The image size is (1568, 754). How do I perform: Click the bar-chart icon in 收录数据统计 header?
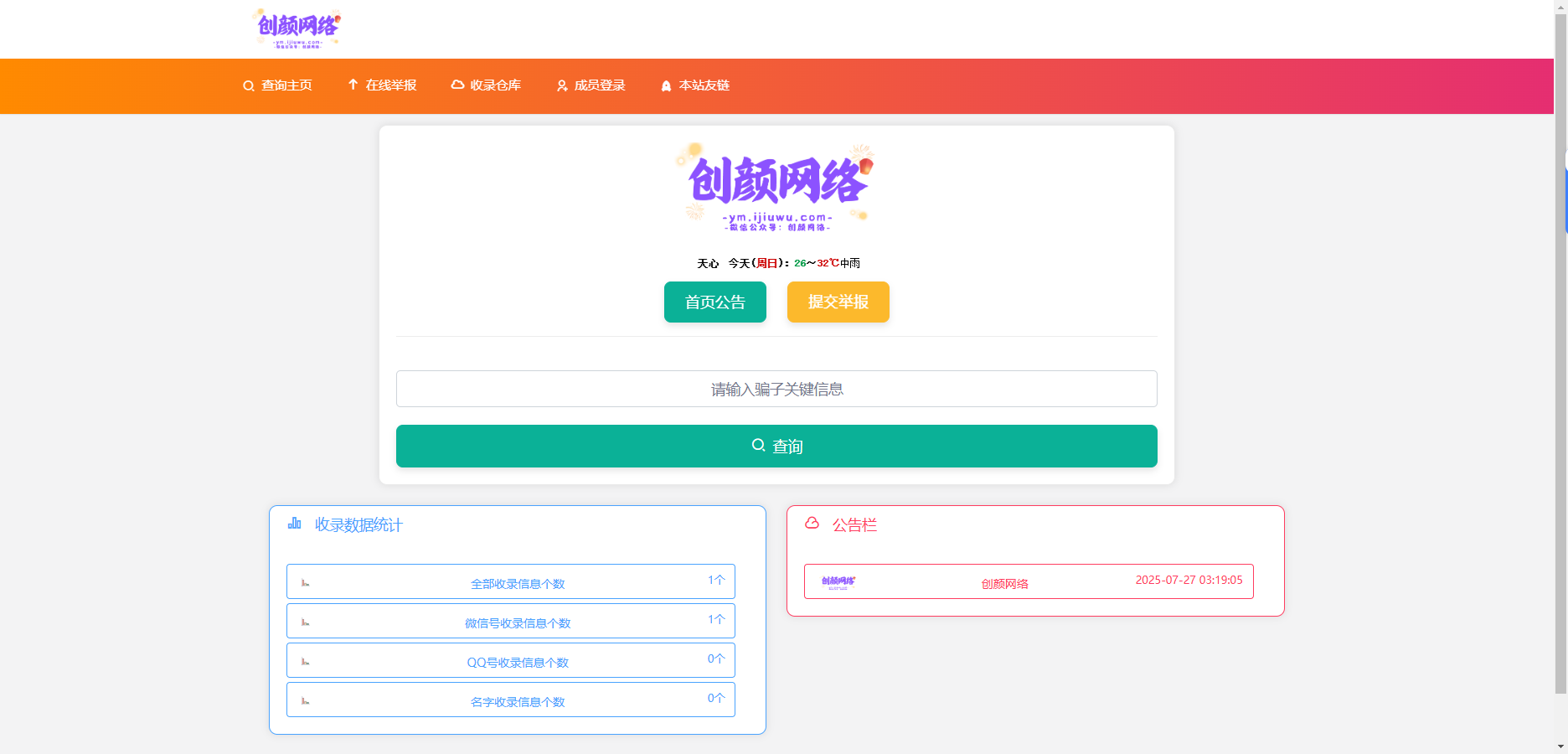(294, 524)
